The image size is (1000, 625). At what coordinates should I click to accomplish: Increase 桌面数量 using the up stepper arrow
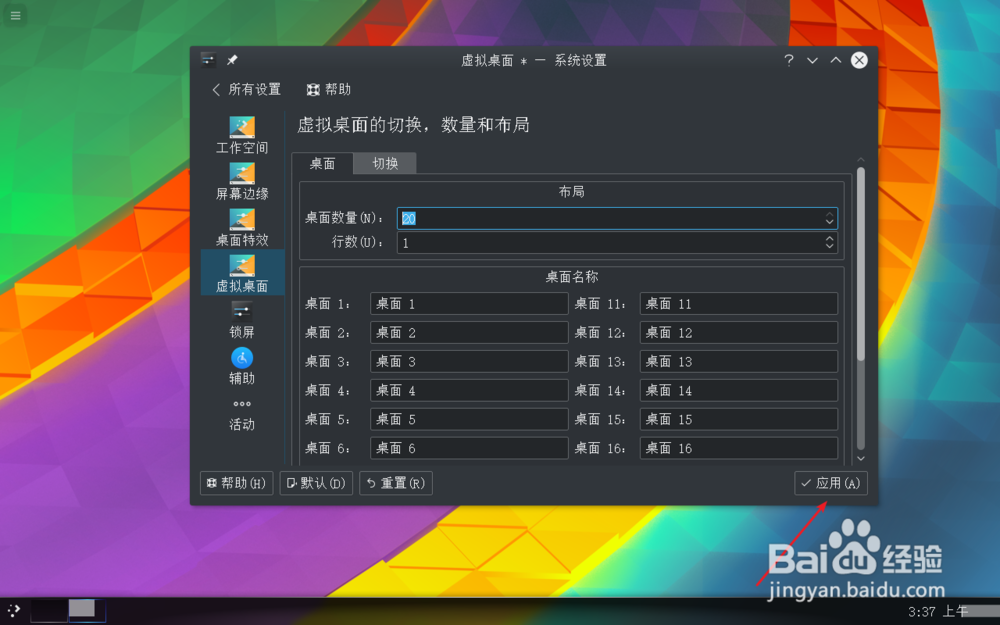pyautogui.click(x=829, y=214)
